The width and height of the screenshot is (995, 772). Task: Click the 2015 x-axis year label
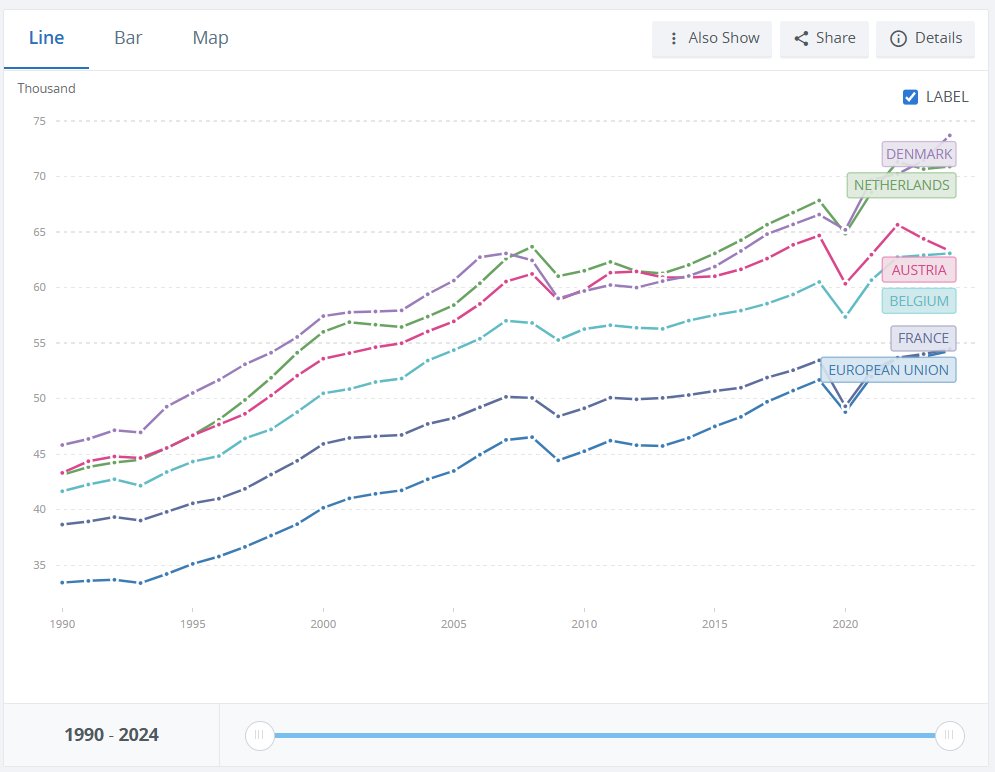click(x=715, y=624)
